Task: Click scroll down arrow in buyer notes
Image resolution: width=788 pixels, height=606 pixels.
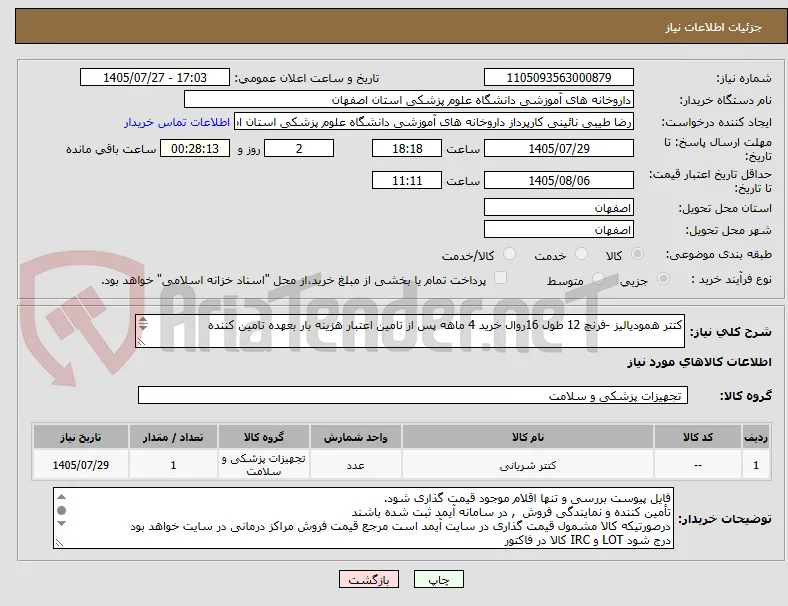Action: [x=62, y=524]
